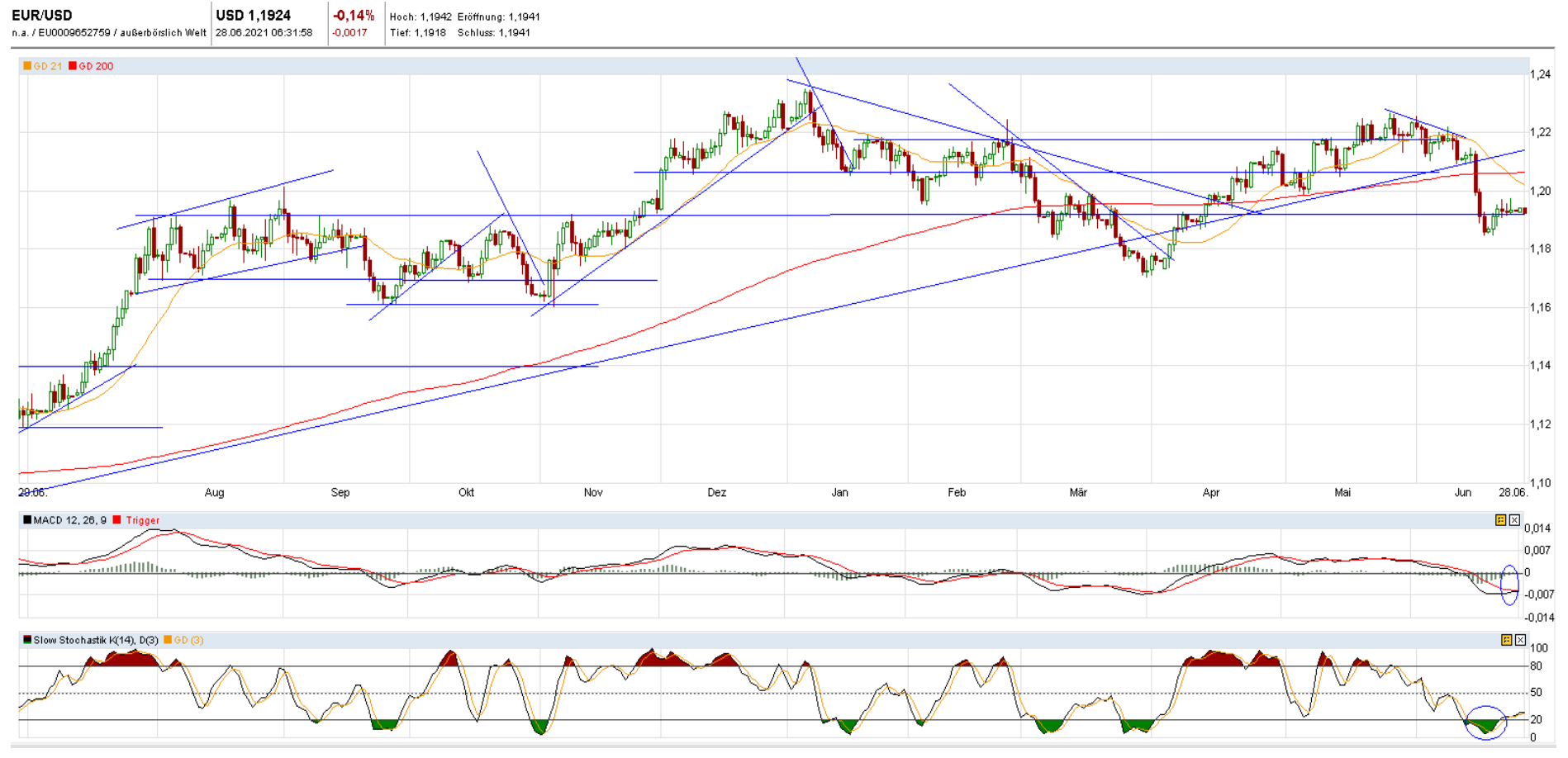
Task: Click the 'Apr' date axis label
Action: tap(1211, 493)
